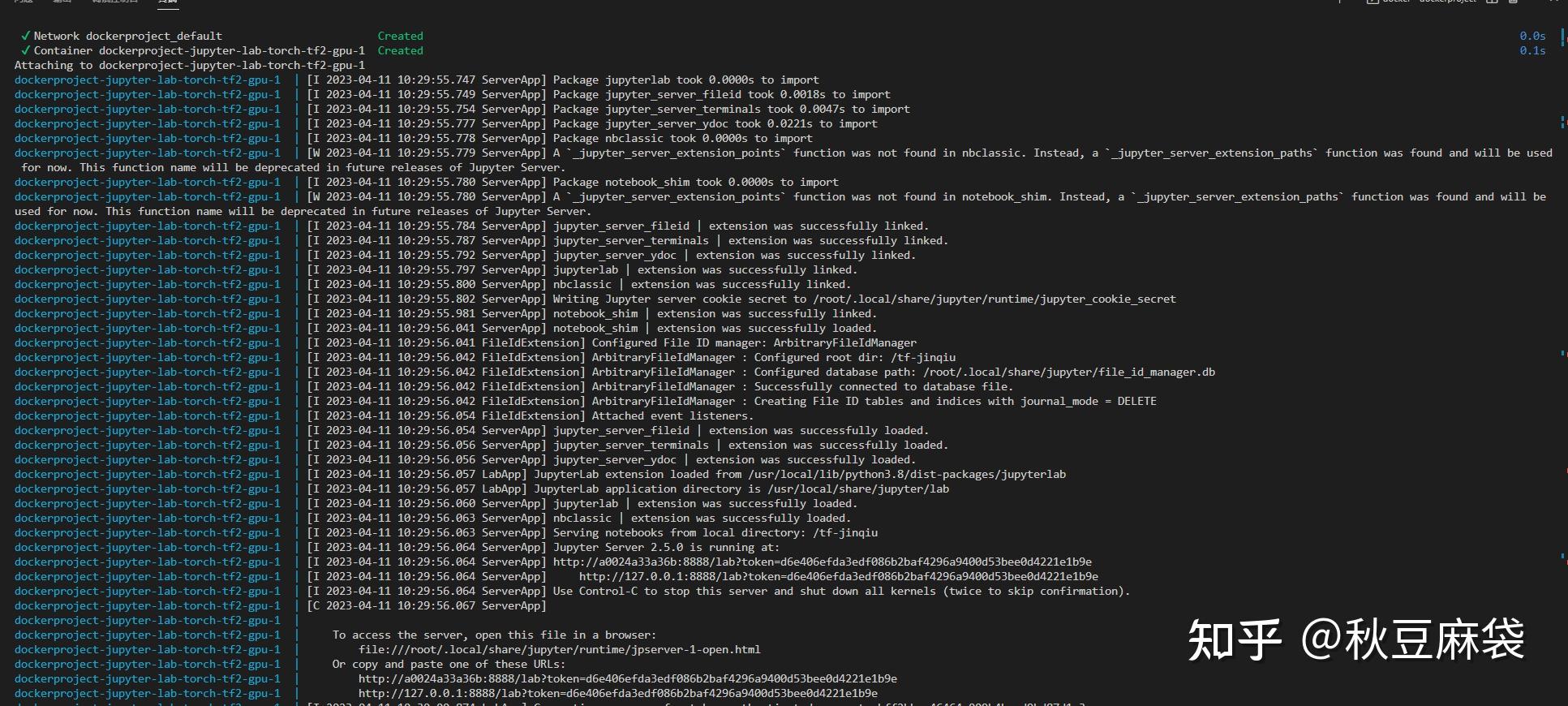Click the jupyter_cookie_secret file path
Screen dimensions: 1568x706
(994, 299)
